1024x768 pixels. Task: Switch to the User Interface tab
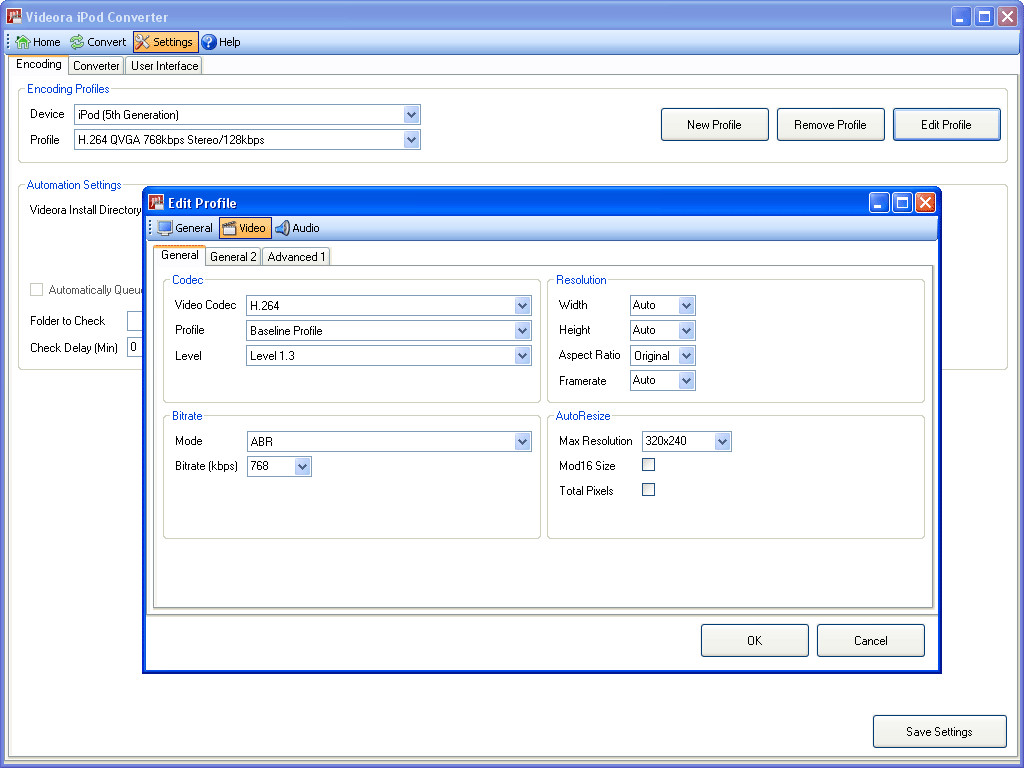click(x=164, y=66)
